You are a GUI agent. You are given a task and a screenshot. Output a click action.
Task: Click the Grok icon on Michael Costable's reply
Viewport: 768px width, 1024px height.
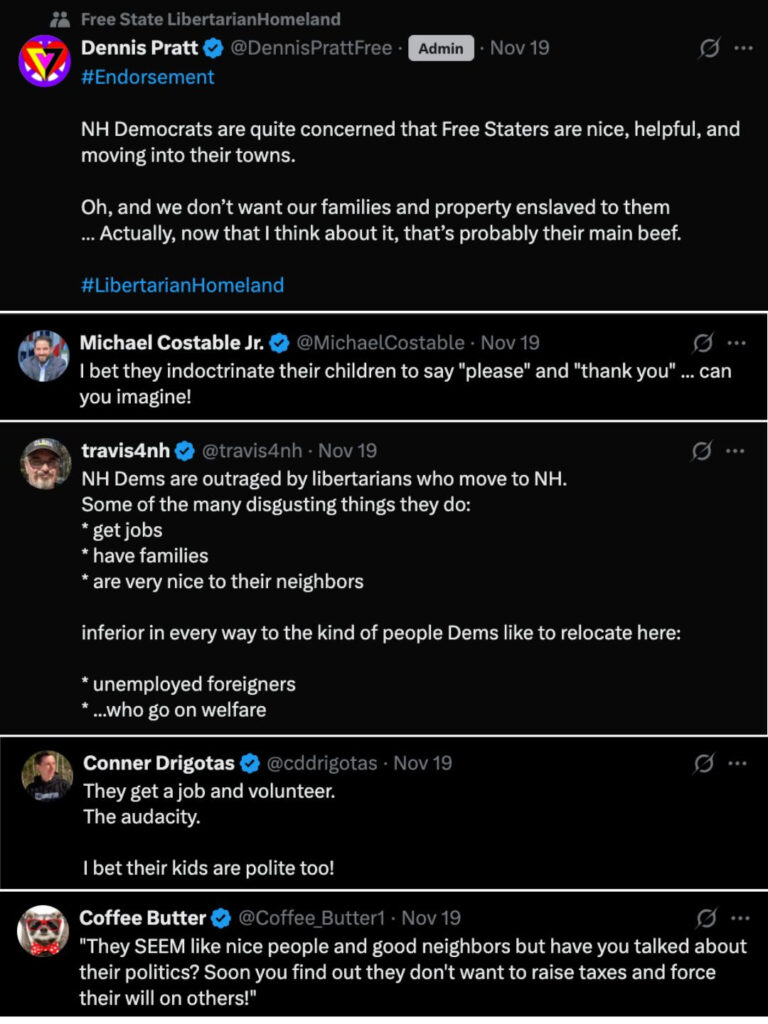click(703, 343)
